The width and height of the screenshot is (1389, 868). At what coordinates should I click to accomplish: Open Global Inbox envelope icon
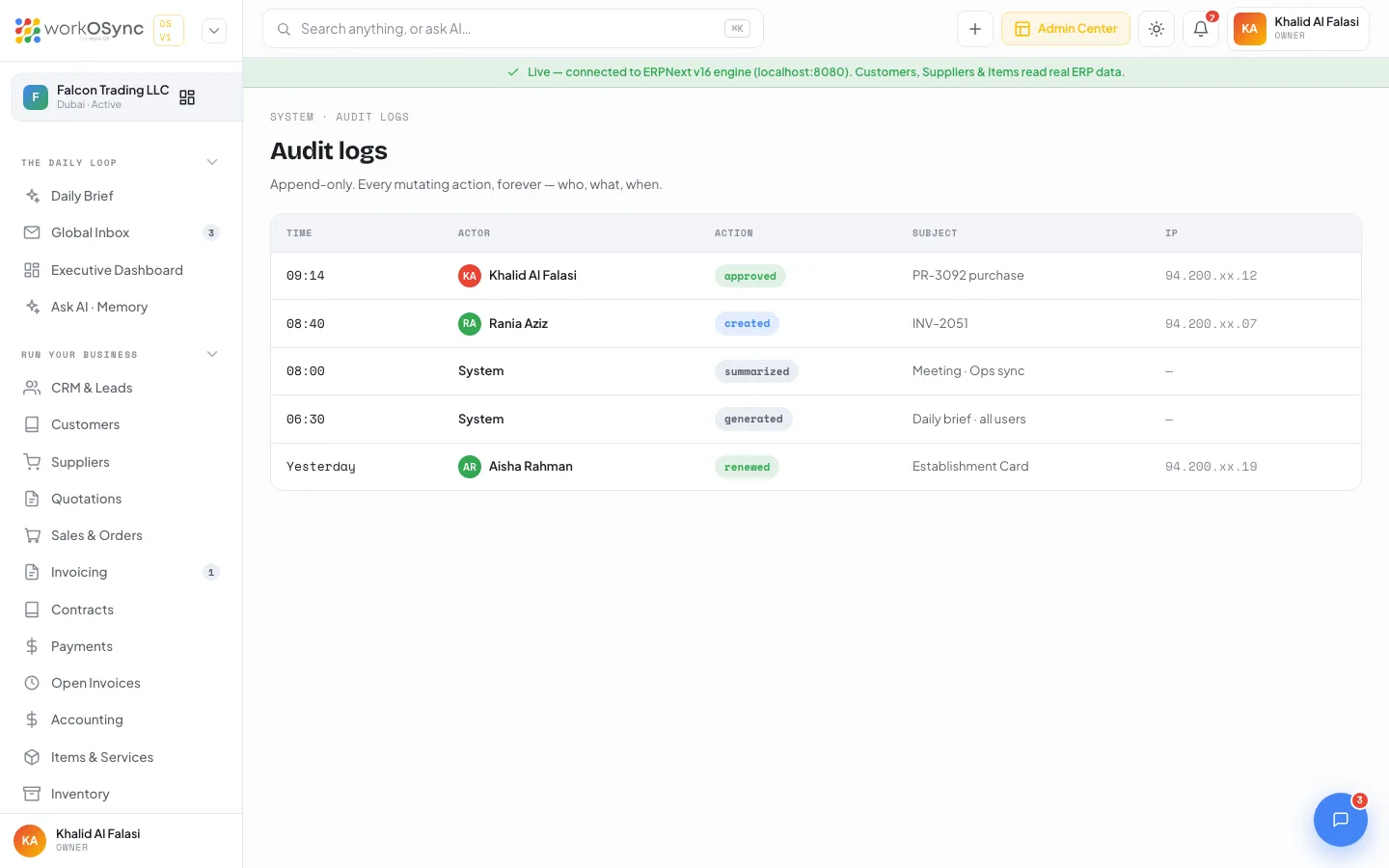click(32, 232)
